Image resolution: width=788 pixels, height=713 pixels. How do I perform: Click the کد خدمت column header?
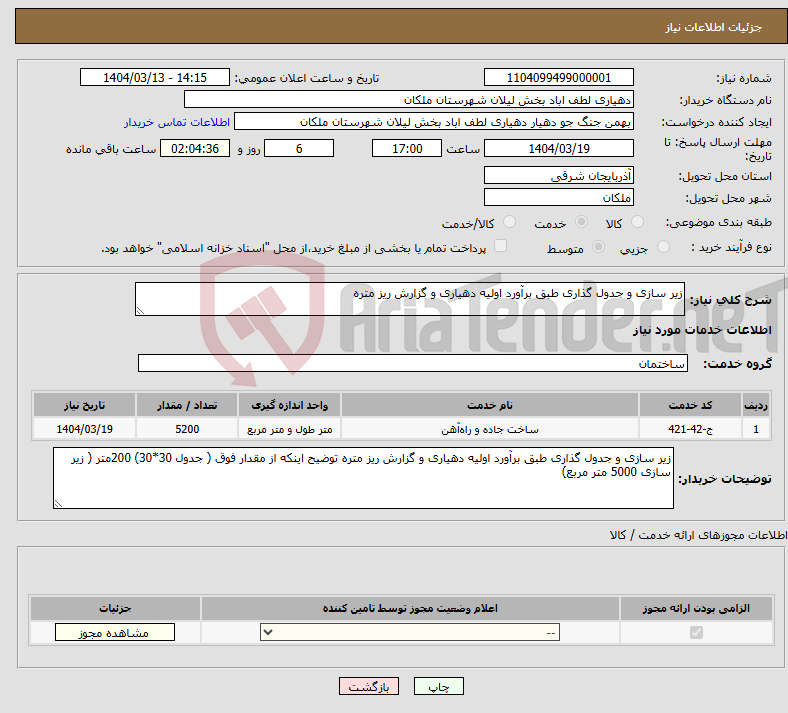pyautogui.click(x=691, y=405)
